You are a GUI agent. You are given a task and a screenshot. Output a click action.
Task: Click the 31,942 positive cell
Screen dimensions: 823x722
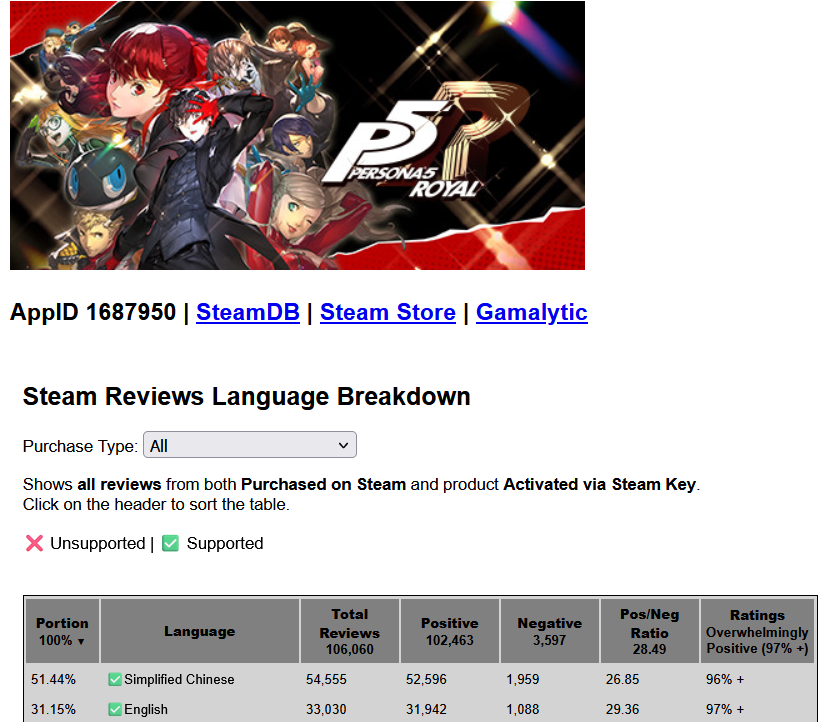click(x=450, y=709)
